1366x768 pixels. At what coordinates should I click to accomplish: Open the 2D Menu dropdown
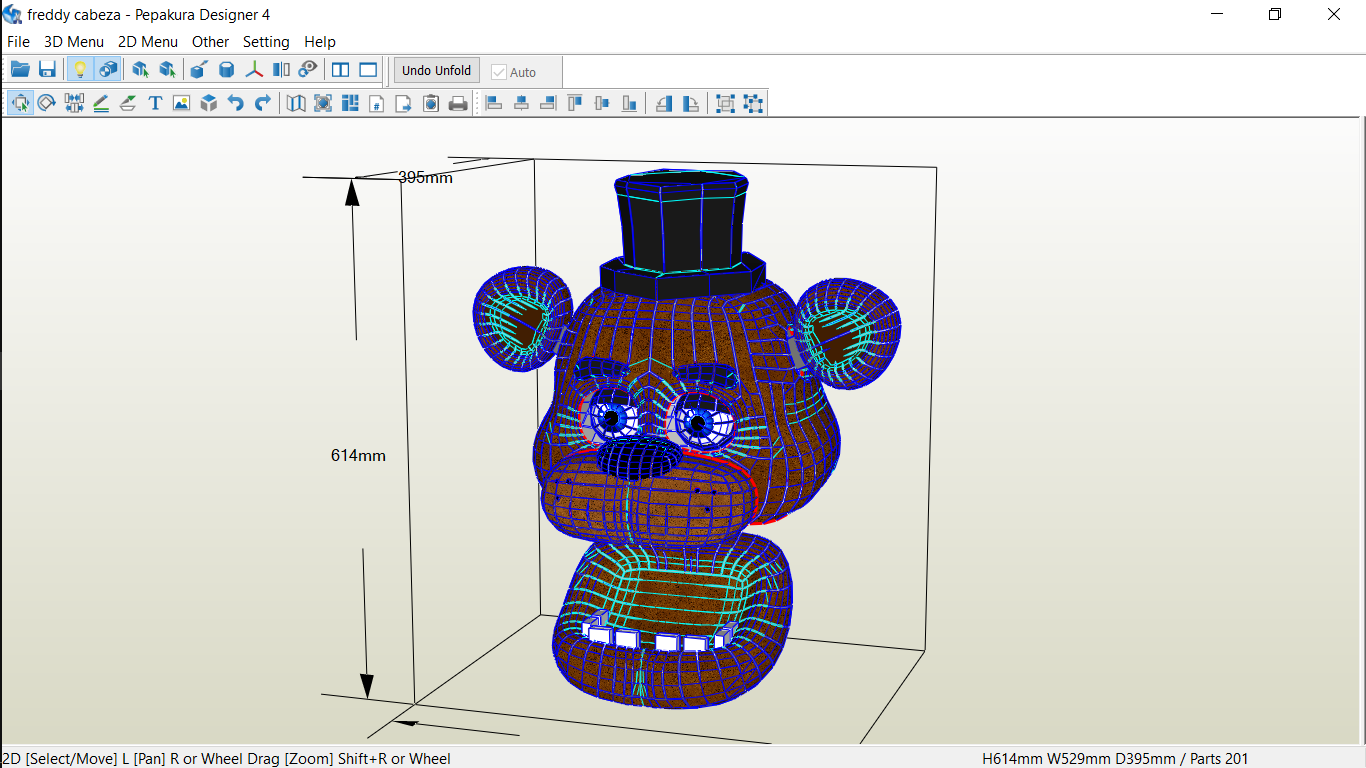(x=148, y=42)
